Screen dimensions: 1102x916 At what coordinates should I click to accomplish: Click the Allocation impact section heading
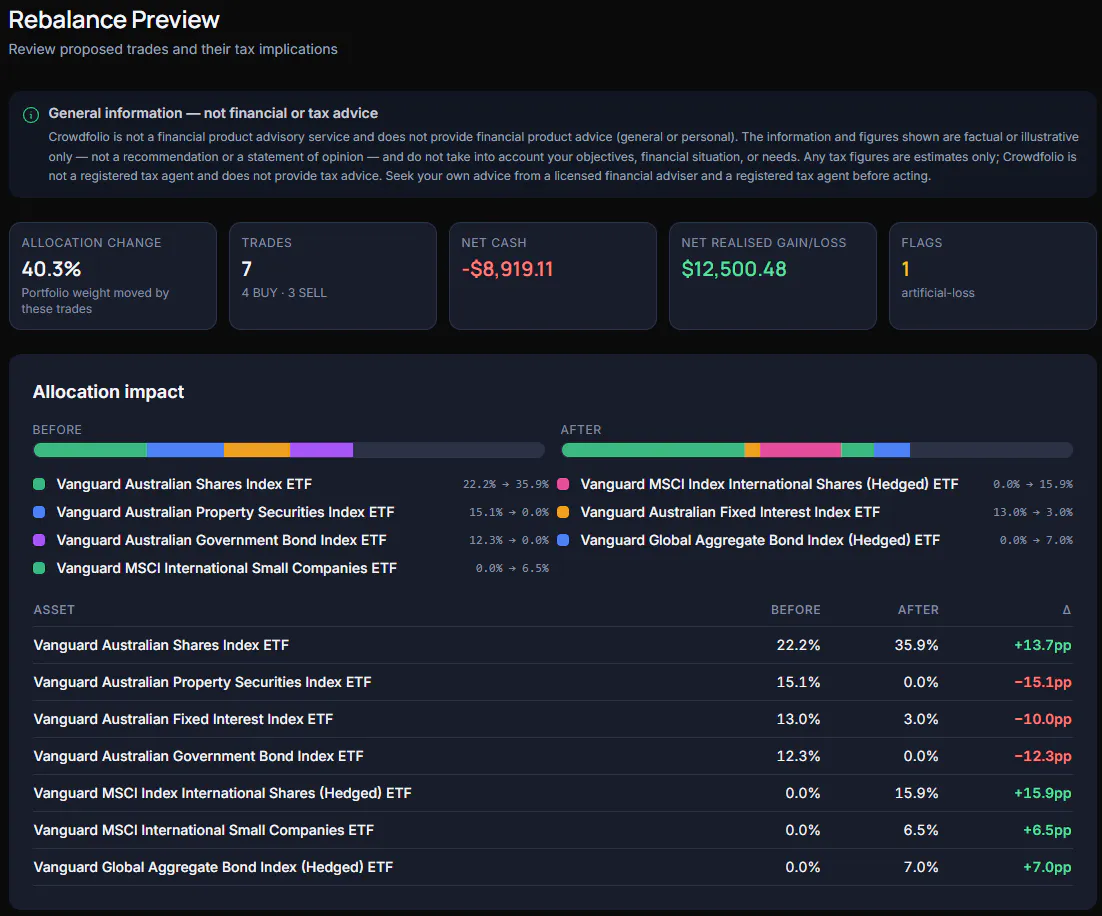tap(108, 392)
